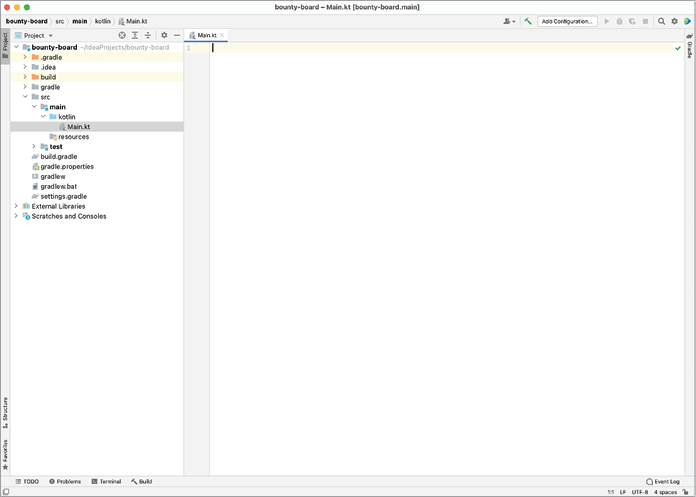Open the Event Log
Screen dimensions: 696x497
[x=664, y=481]
